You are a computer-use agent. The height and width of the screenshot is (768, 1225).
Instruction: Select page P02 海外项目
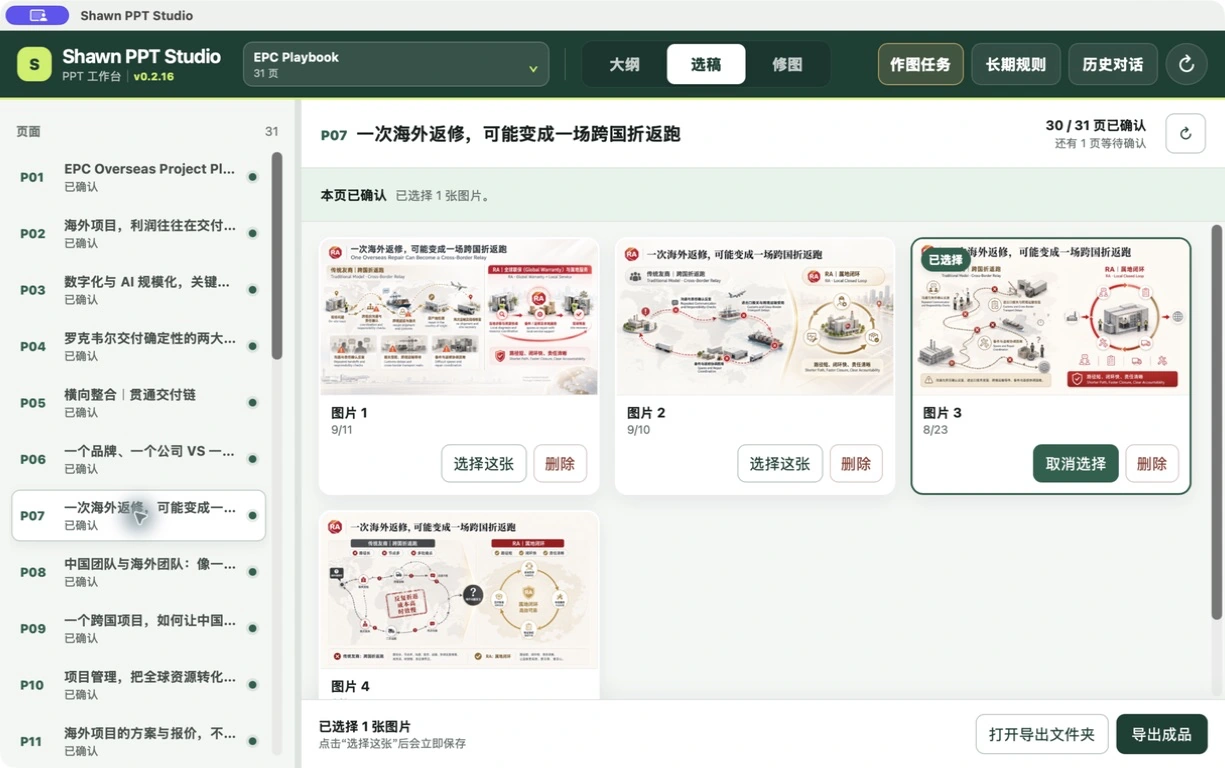click(138, 233)
